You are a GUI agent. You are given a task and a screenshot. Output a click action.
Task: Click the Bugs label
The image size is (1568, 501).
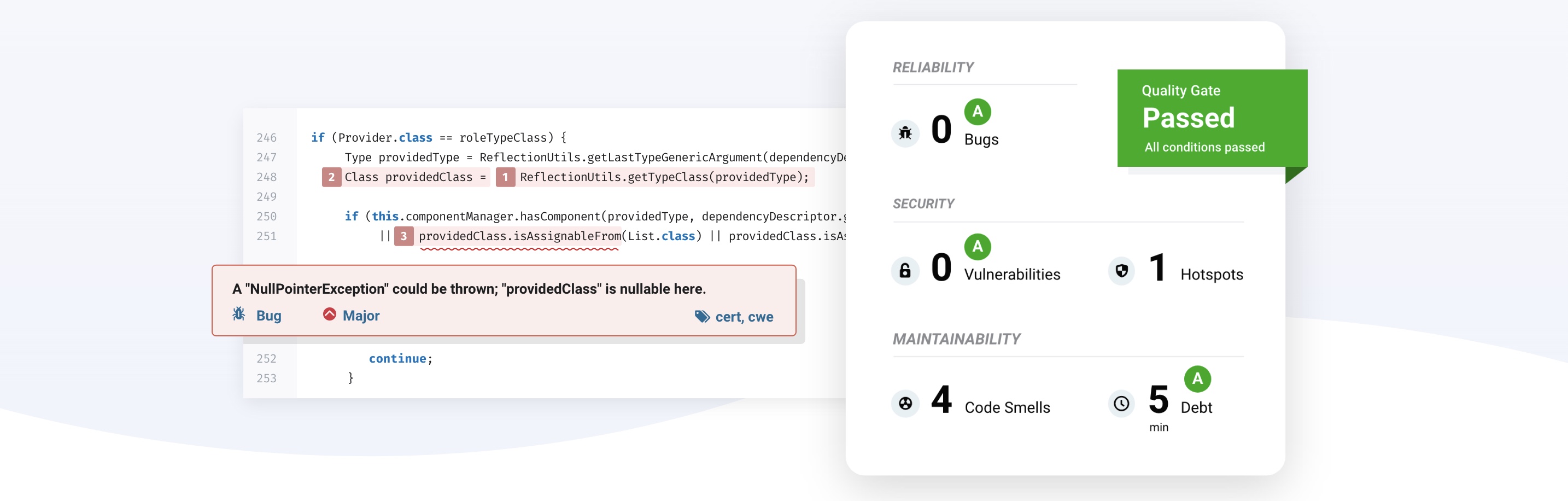click(981, 140)
